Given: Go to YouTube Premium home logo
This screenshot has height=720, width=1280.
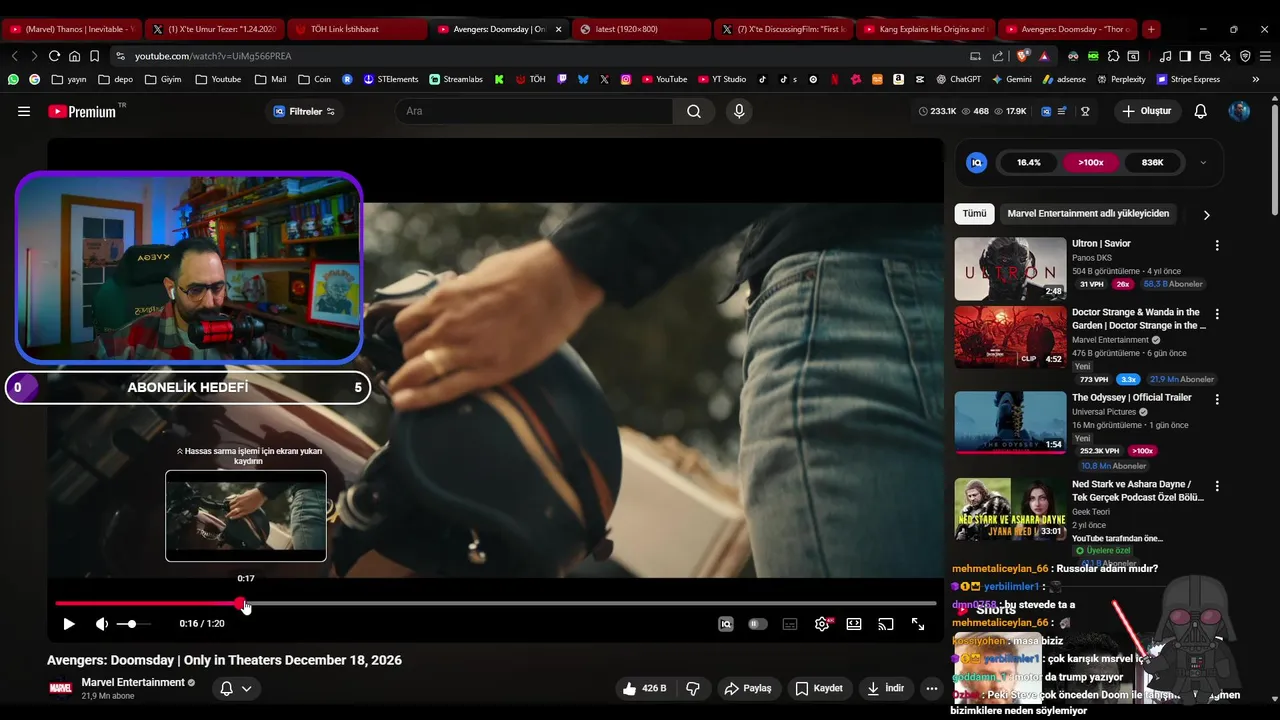Looking at the screenshot, I should [x=82, y=111].
